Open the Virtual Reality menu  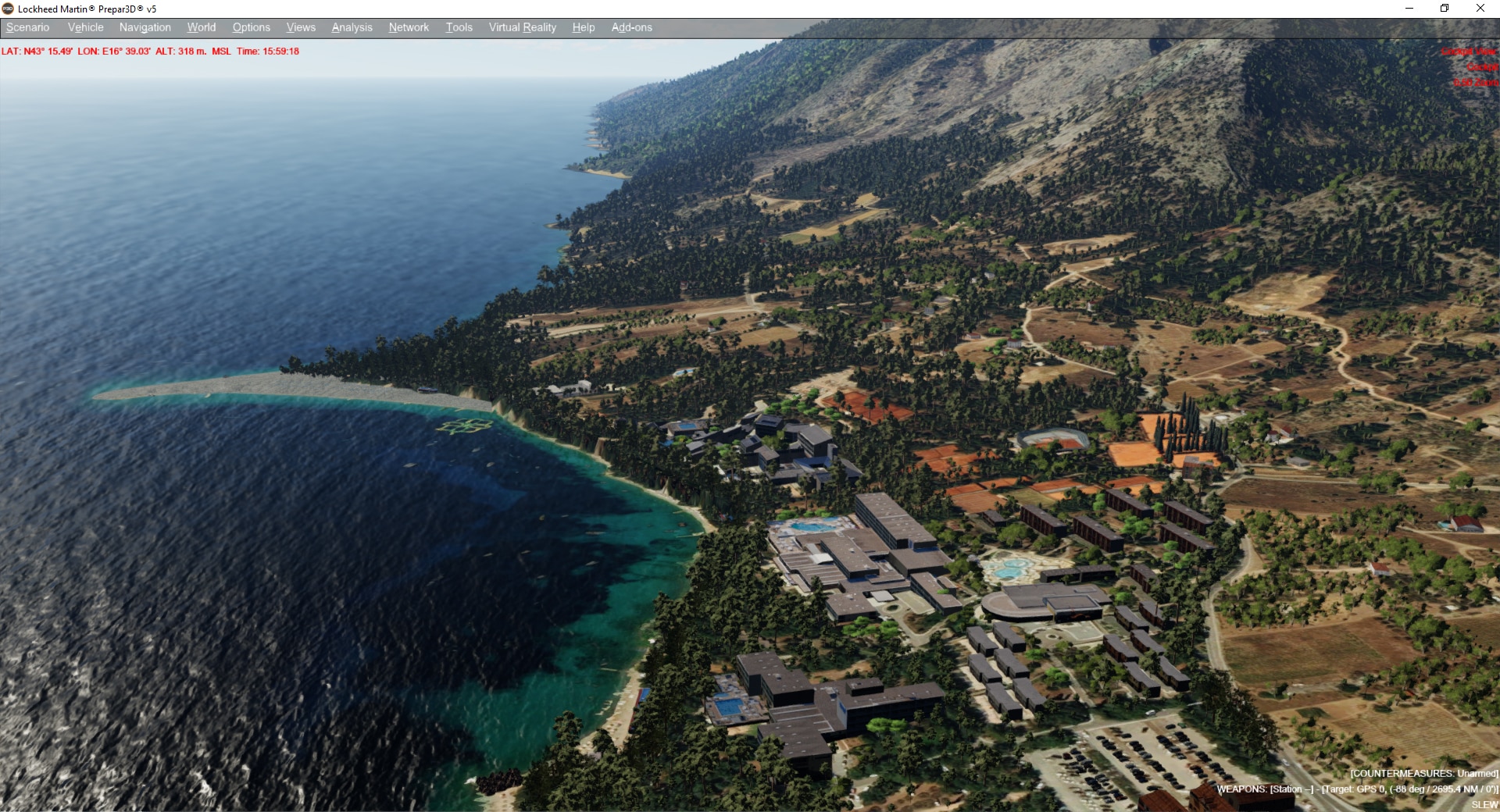522,27
